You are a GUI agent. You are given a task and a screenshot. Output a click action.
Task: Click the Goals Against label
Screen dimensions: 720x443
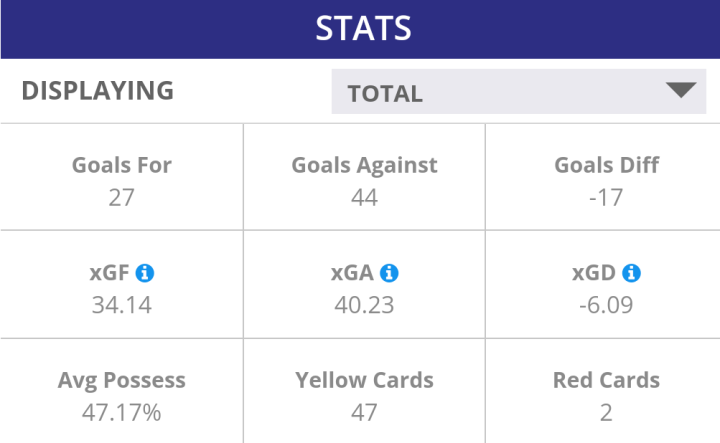(364, 165)
